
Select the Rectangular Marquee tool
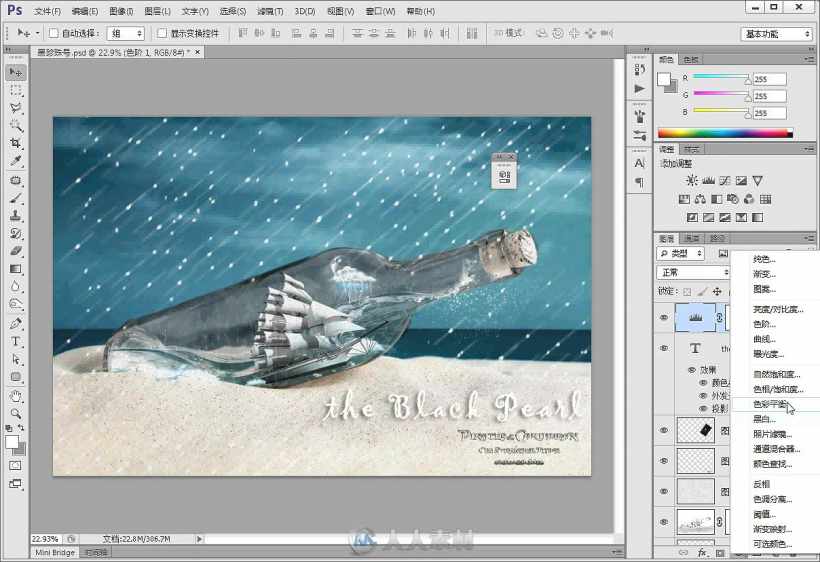pyautogui.click(x=16, y=90)
